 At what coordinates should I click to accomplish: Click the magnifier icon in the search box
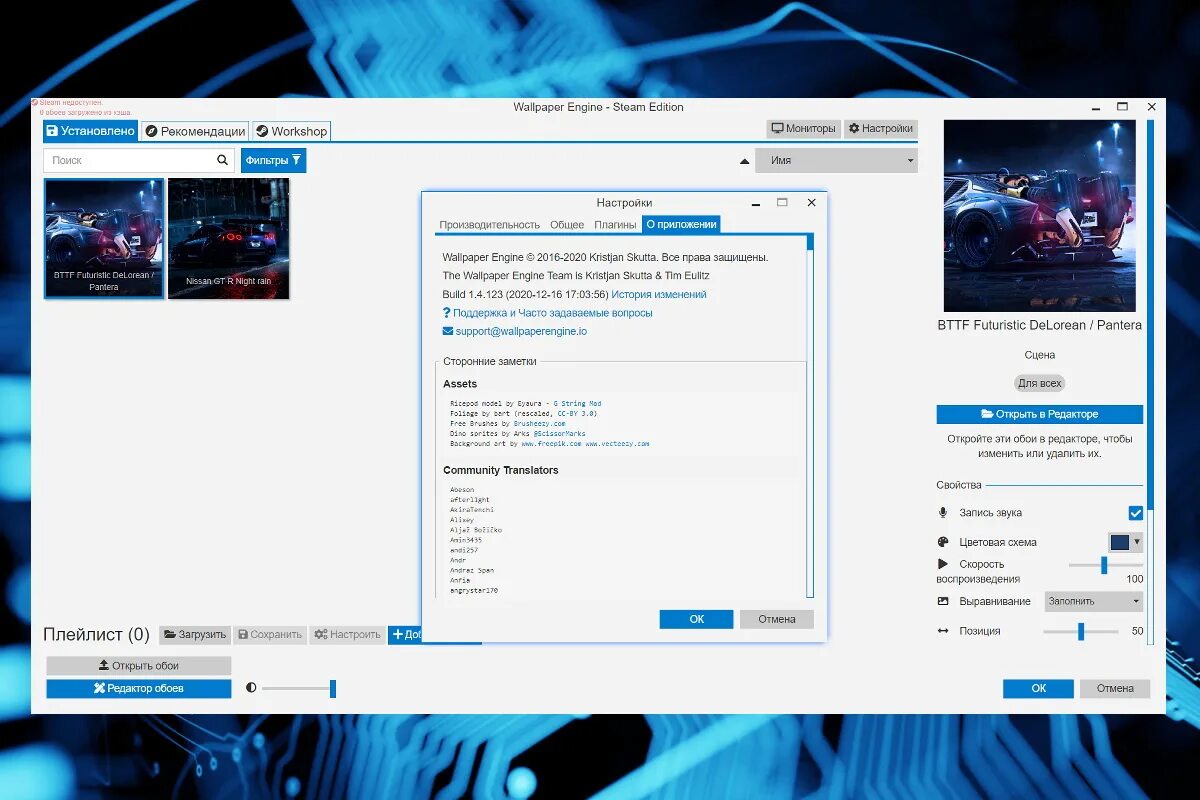[222, 160]
